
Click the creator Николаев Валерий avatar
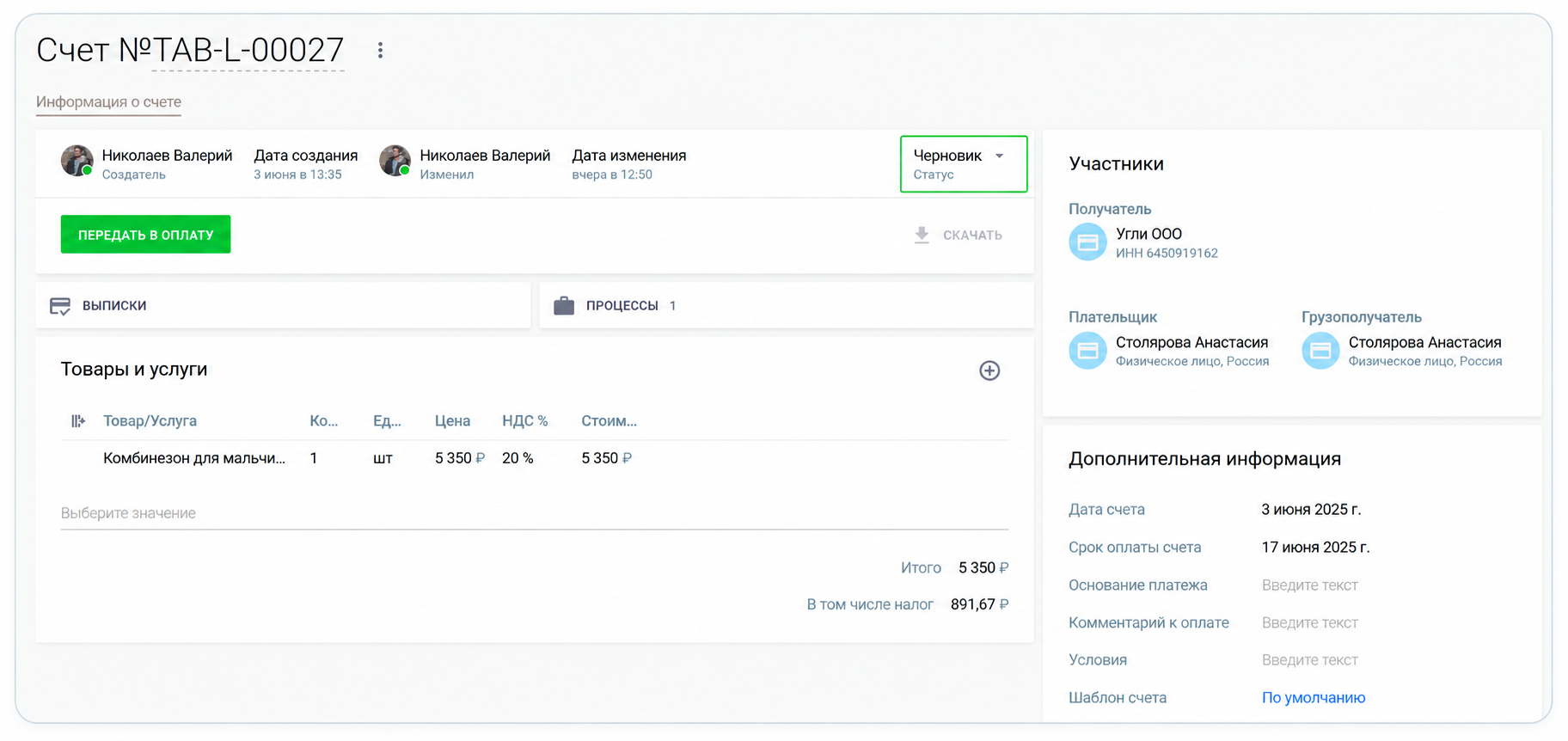77,161
